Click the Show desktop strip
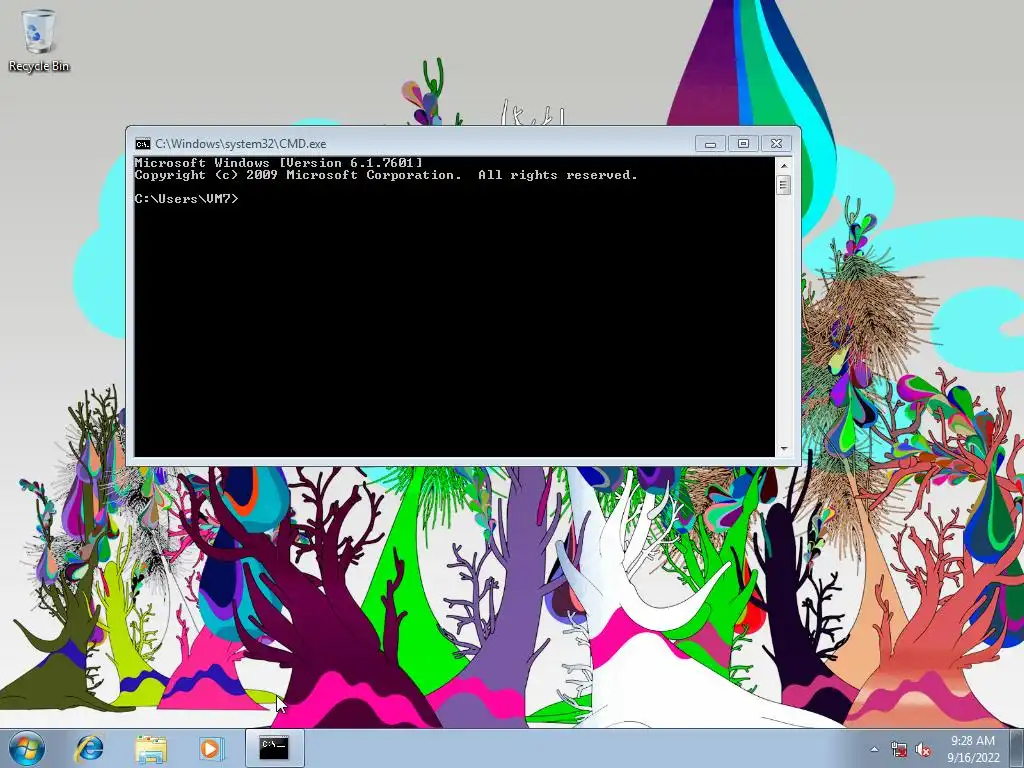Image resolution: width=1024 pixels, height=768 pixels. (x=1017, y=748)
